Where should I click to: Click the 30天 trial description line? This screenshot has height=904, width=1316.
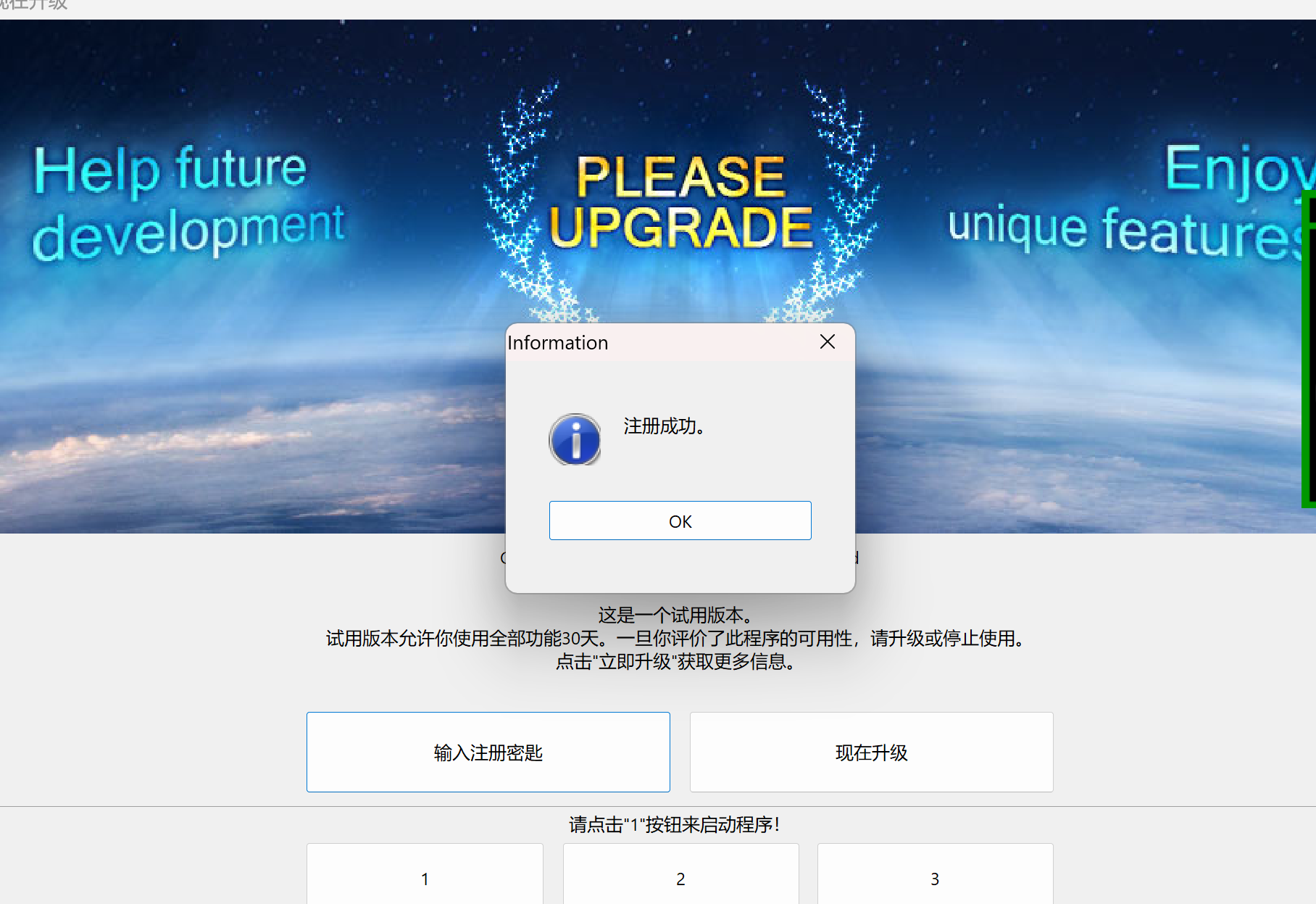(675, 638)
